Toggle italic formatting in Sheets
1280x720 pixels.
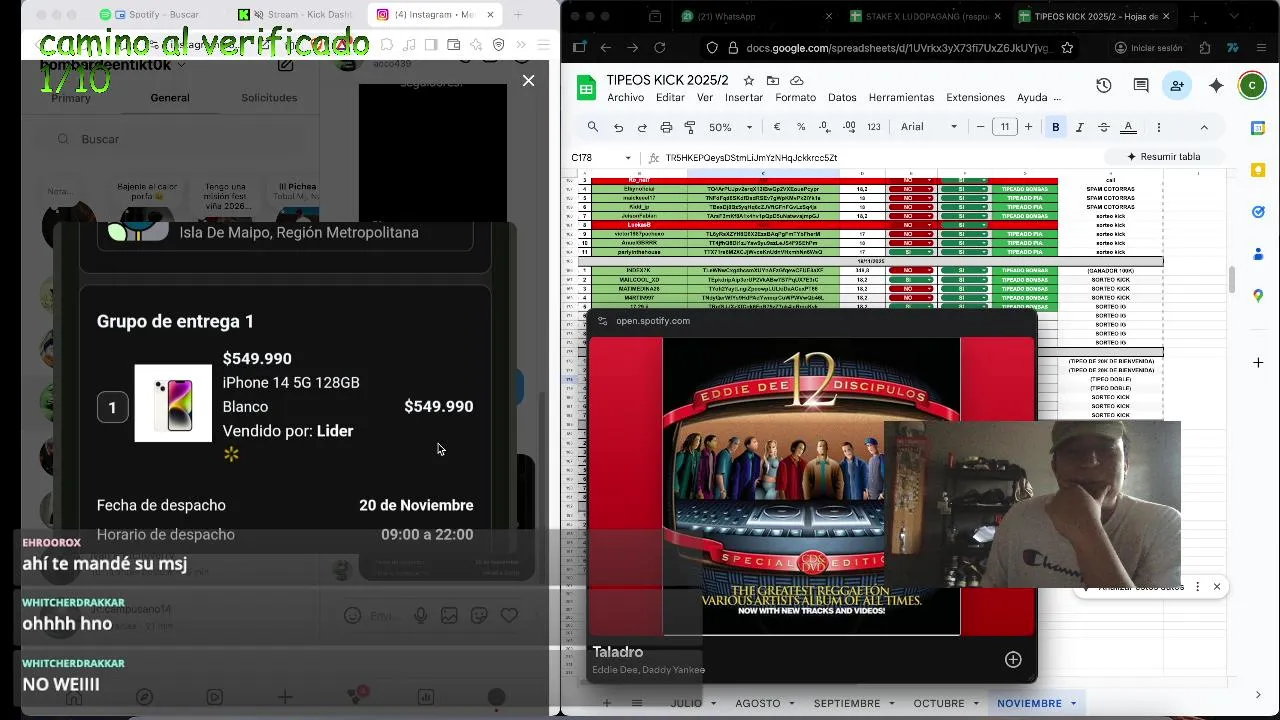pos(1079,127)
